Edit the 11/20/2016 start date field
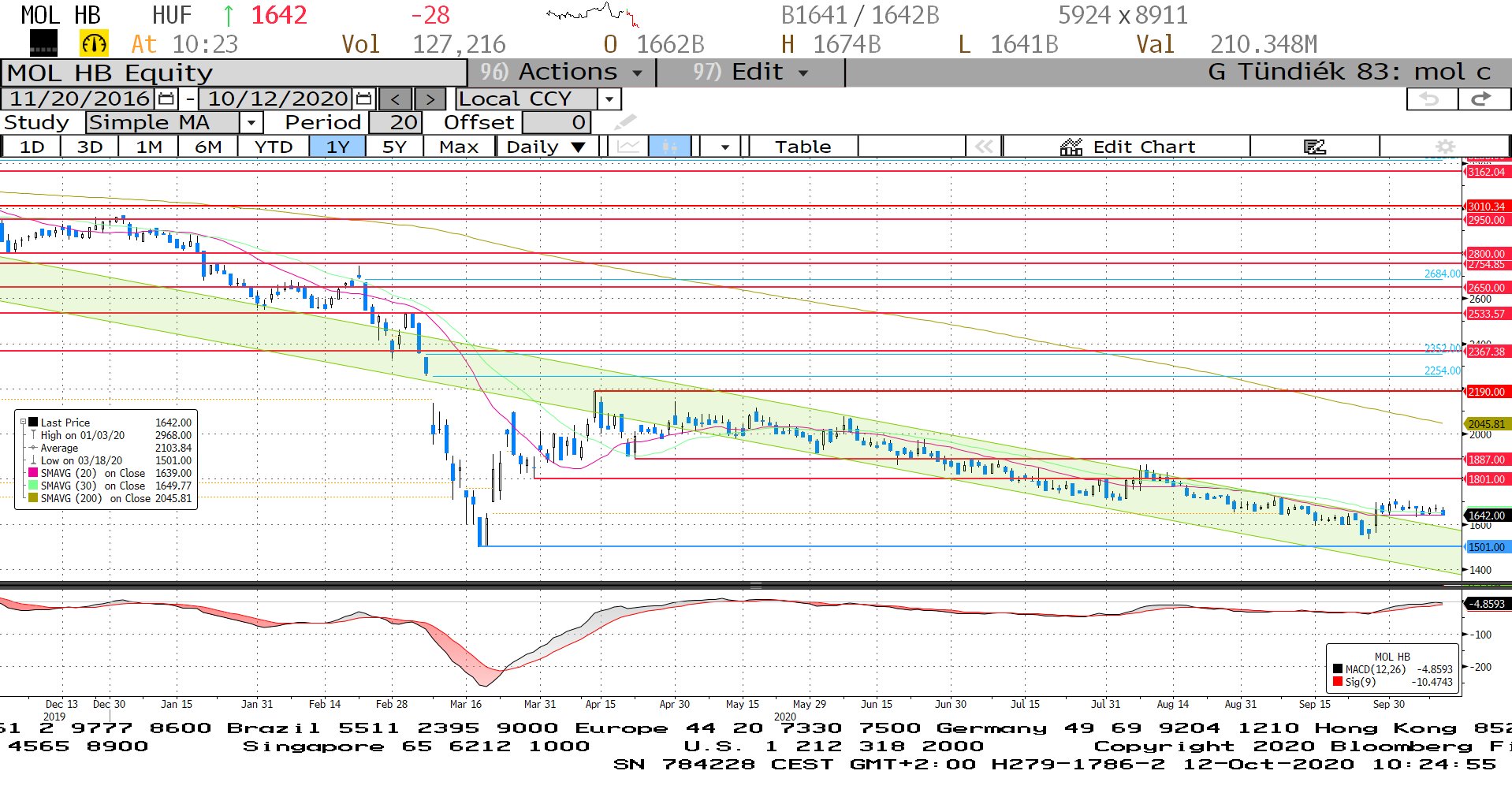 point(79,99)
